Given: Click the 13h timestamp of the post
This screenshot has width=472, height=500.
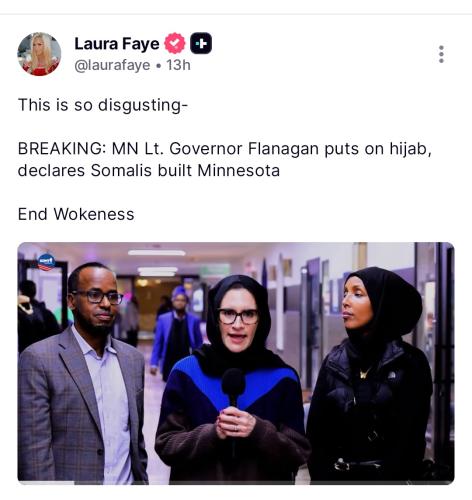Looking at the screenshot, I should click(179, 65).
